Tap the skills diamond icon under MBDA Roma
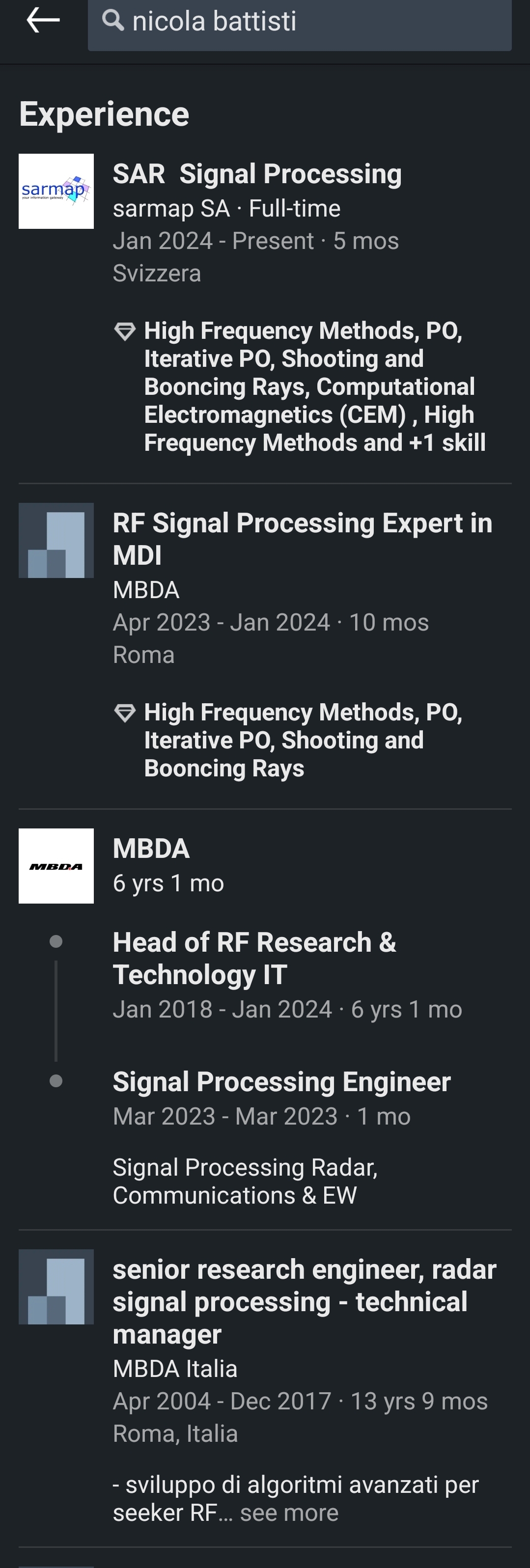Screen dimensions: 530x1568 [125, 713]
